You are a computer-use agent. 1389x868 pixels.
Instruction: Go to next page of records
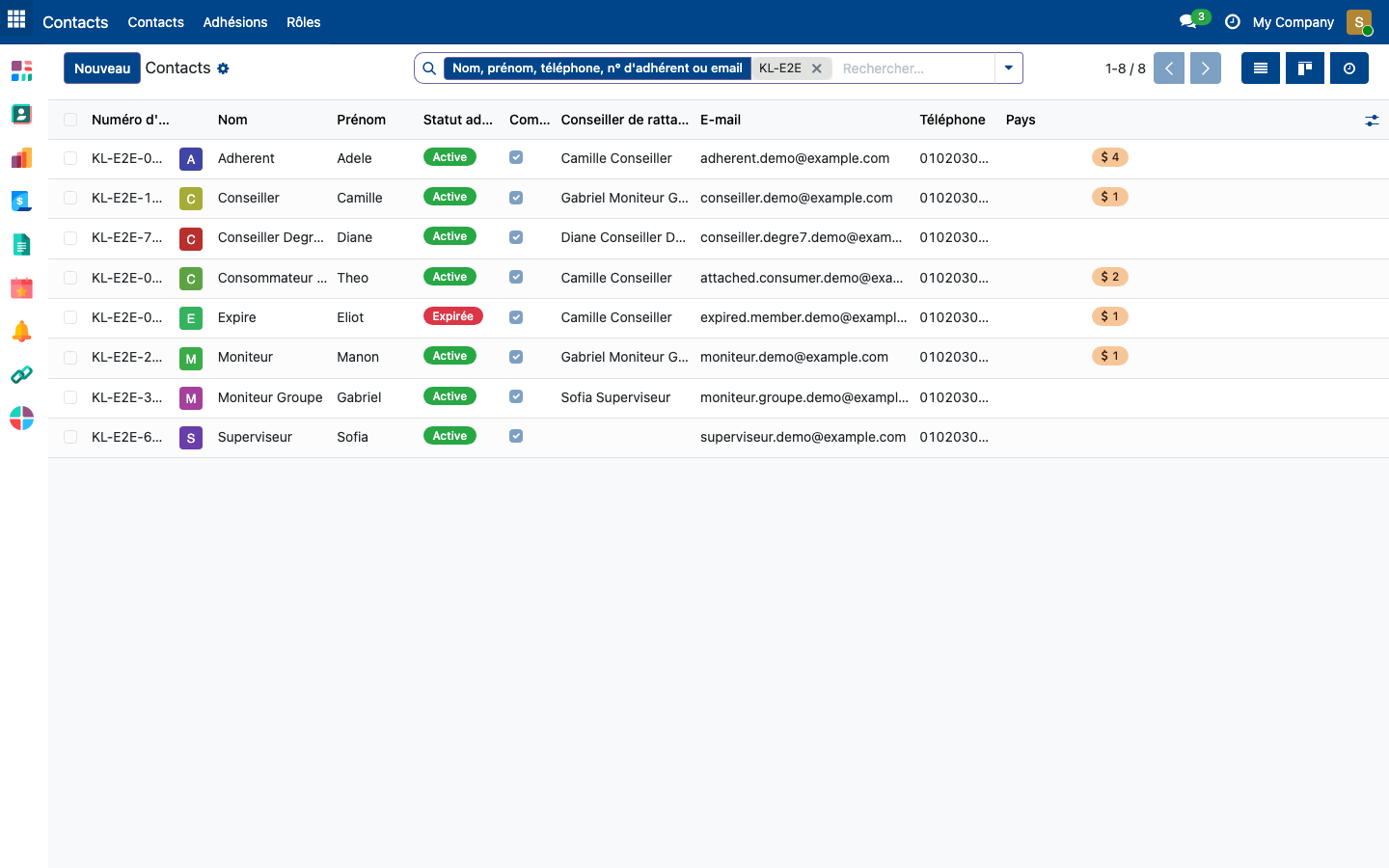(1206, 68)
